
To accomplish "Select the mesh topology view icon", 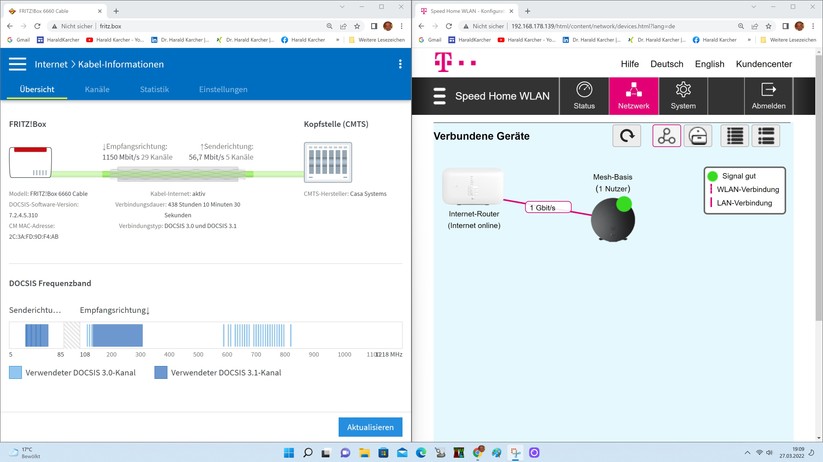I will (667, 136).
